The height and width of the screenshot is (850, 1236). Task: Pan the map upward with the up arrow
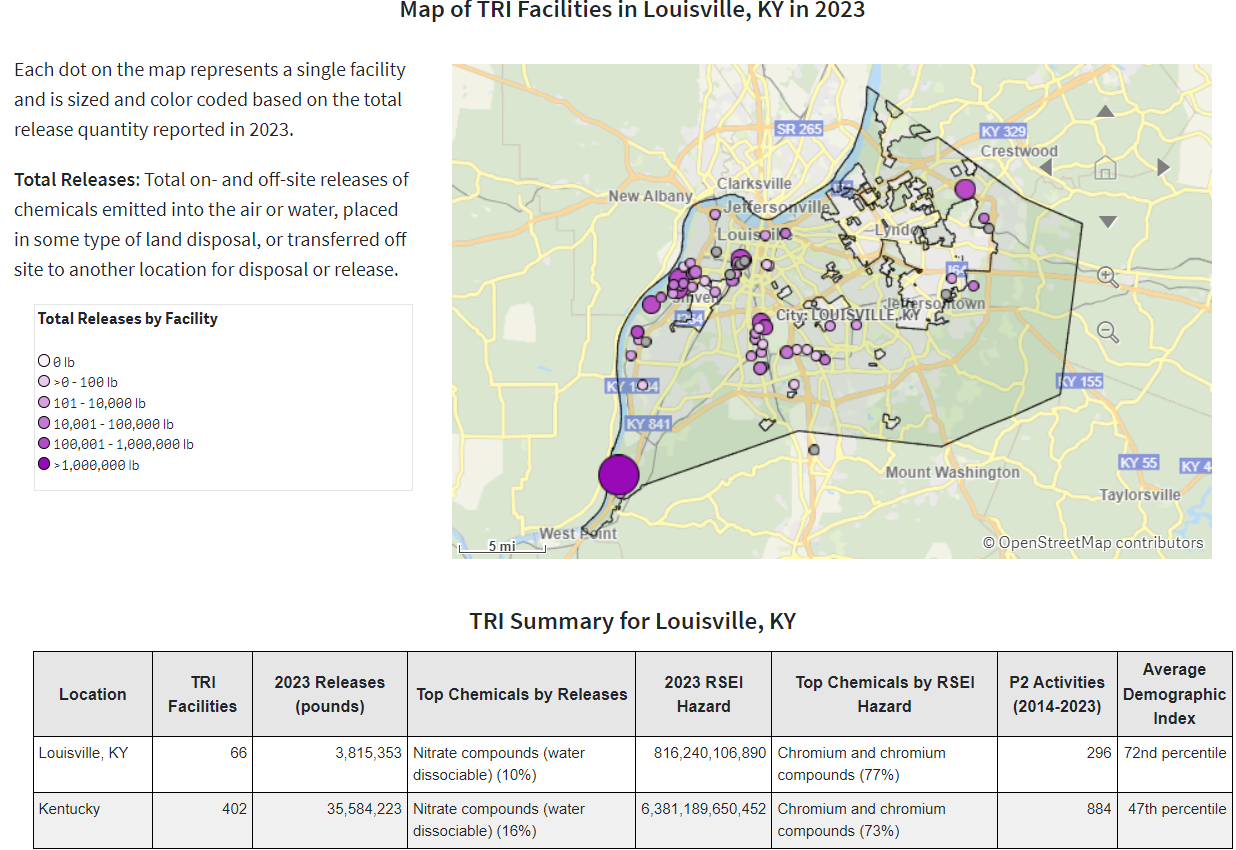[x=1105, y=112]
